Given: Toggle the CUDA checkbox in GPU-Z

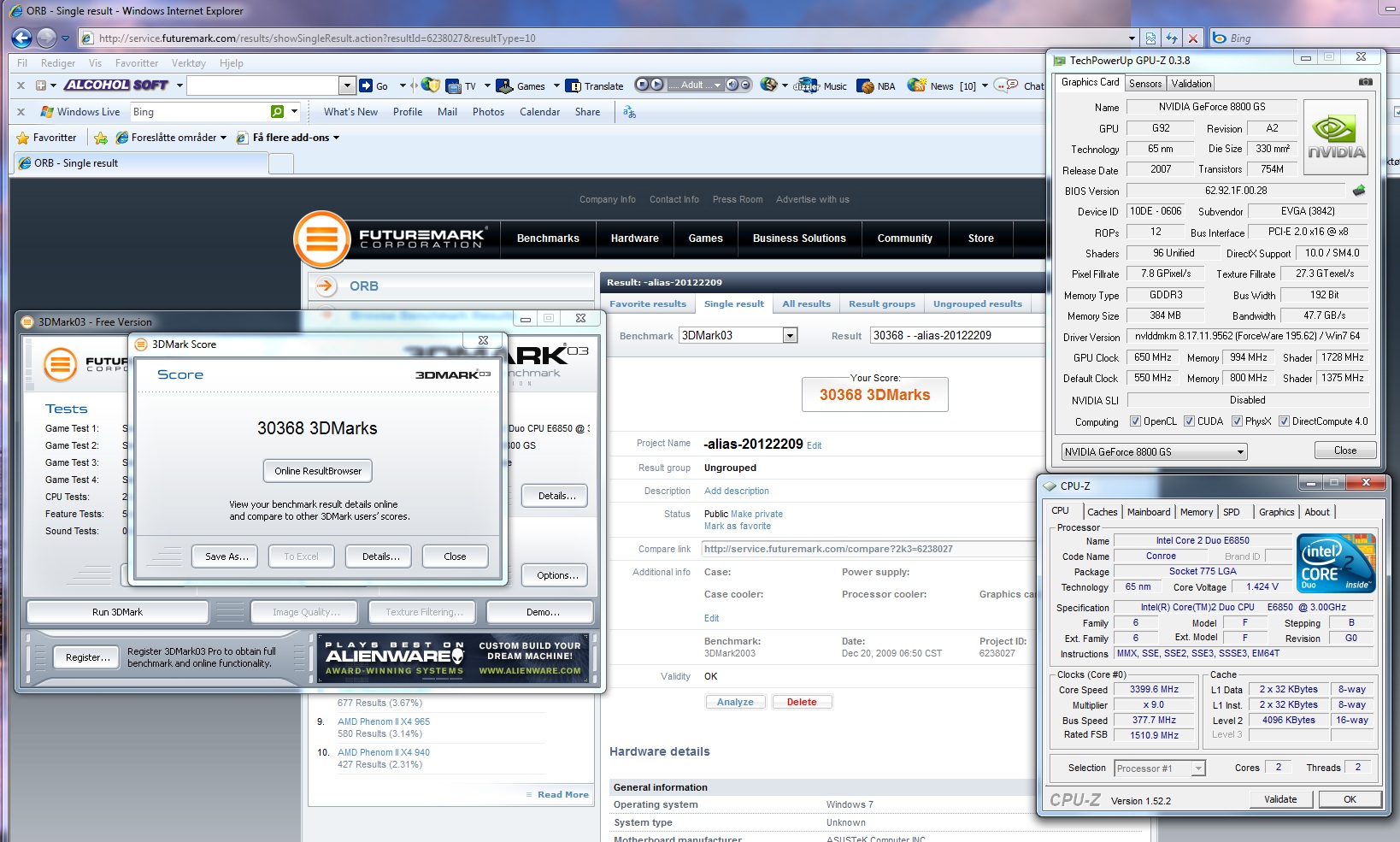Looking at the screenshot, I should tap(1189, 421).
